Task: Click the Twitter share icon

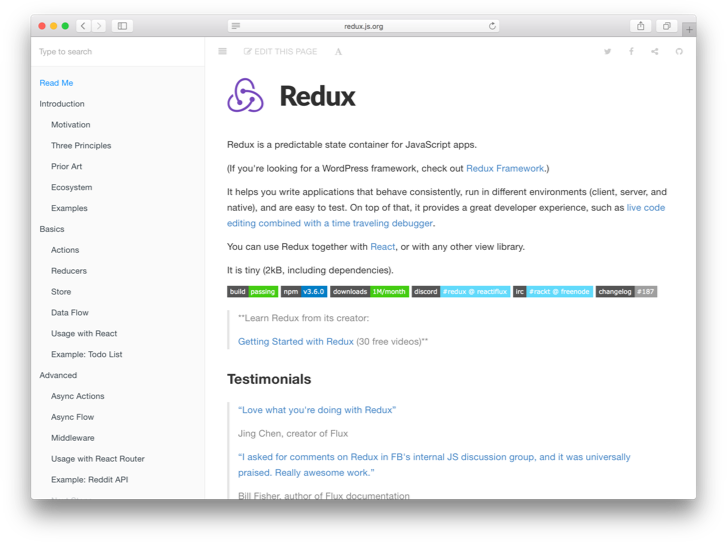Action: 607,52
